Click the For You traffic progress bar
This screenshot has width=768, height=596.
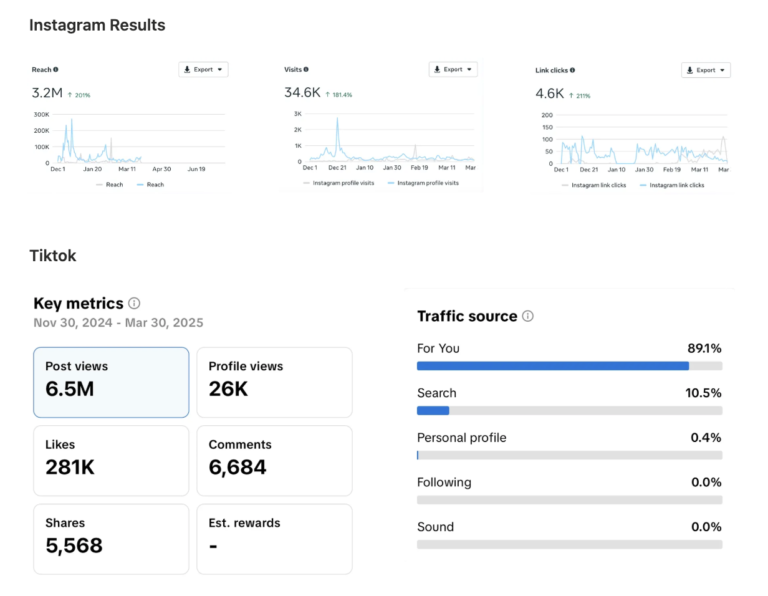(x=569, y=366)
